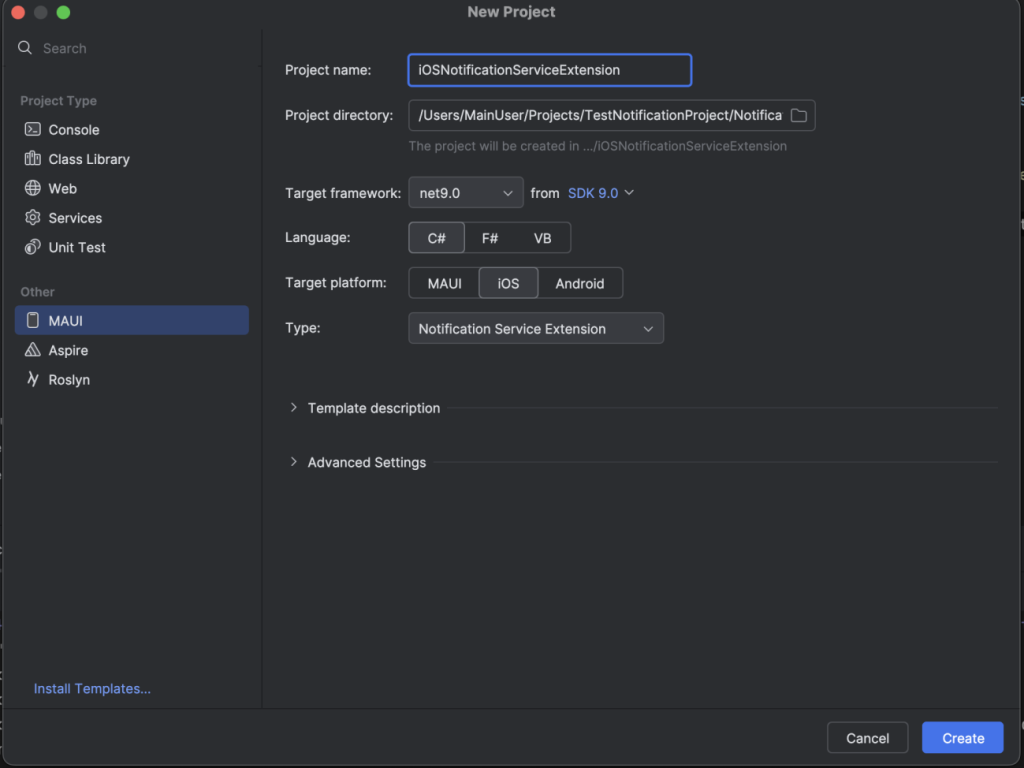The width and height of the screenshot is (1024, 768).
Task: Click the Web globe icon
Action: click(32, 188)
